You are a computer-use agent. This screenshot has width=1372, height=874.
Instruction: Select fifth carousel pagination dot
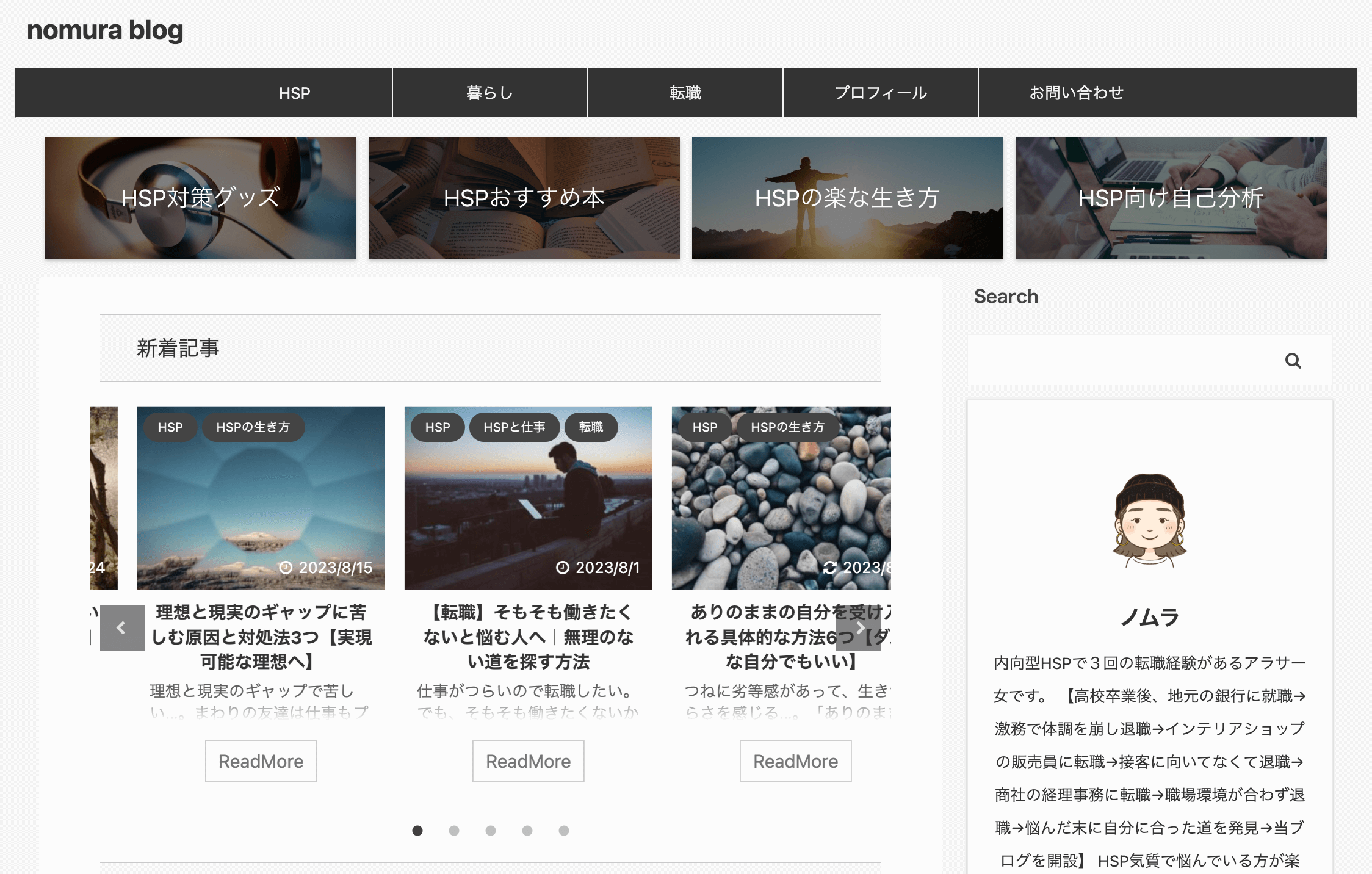click(x=564, y=831)
